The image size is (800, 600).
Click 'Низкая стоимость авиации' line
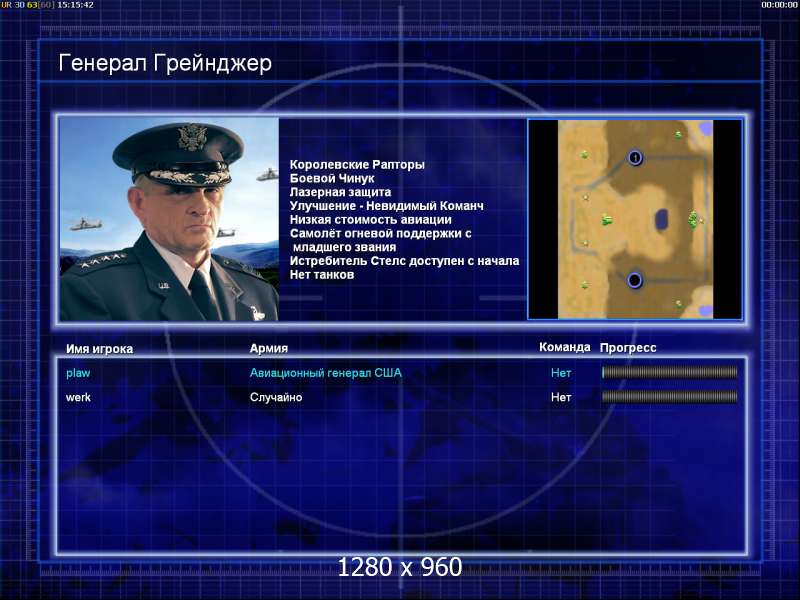coord(370,219)
